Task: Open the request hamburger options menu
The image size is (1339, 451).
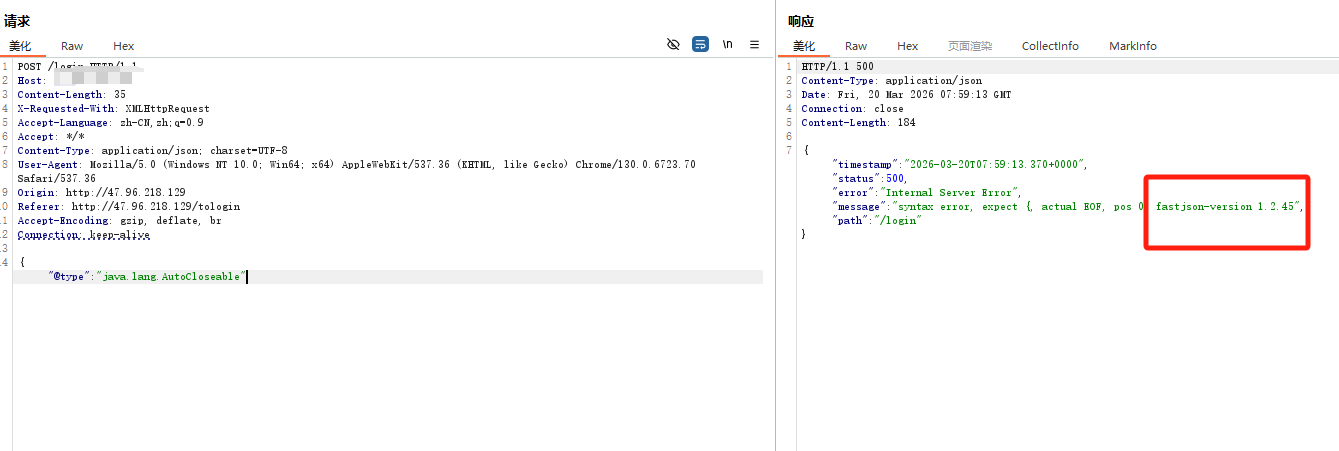Action: (755, 45)
